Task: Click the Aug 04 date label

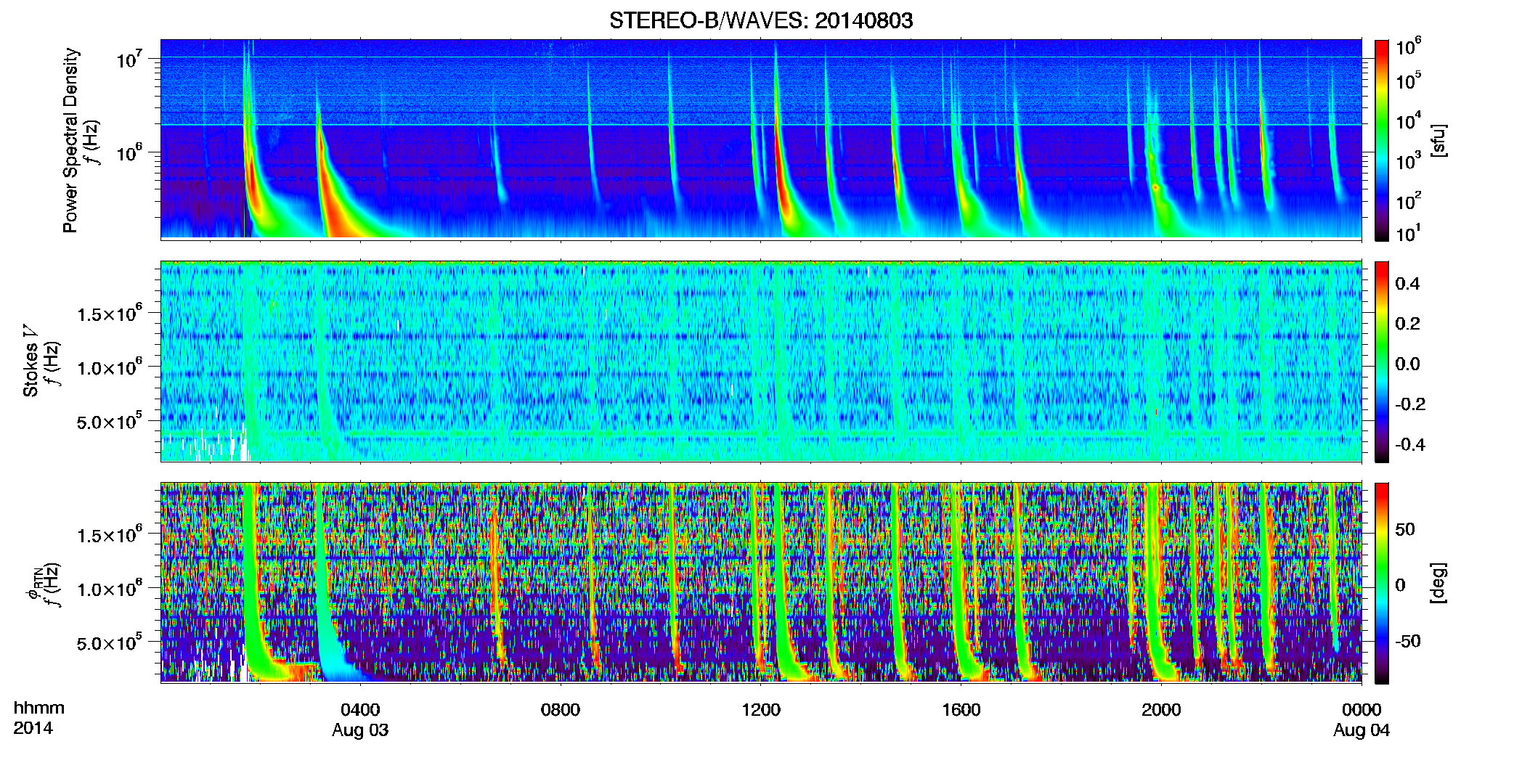Action: pyautogui.click(x=1362, y=730)
